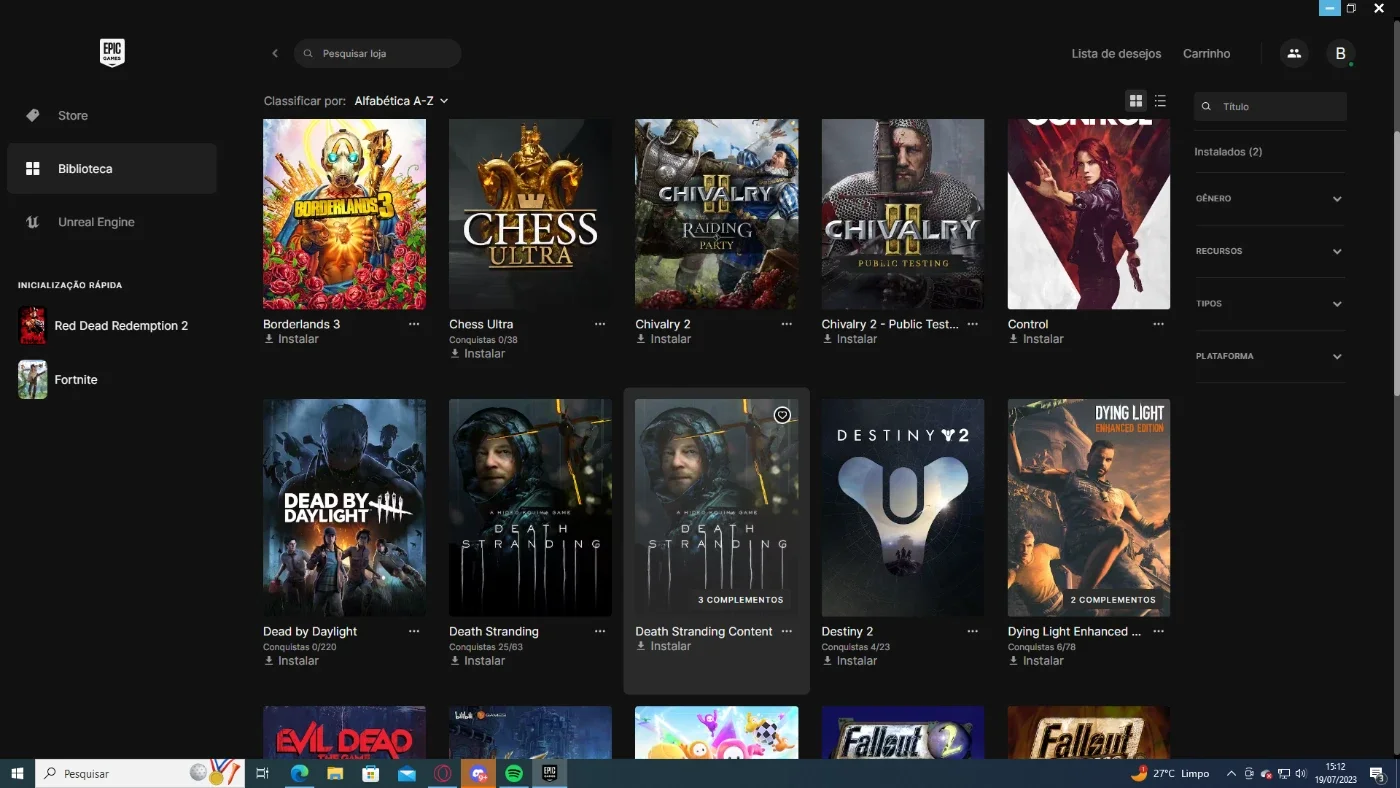Open options for Dying Light Enhanced
Image resolution: width=1400 pixels, height=788 pixels.
(1159, 631)
